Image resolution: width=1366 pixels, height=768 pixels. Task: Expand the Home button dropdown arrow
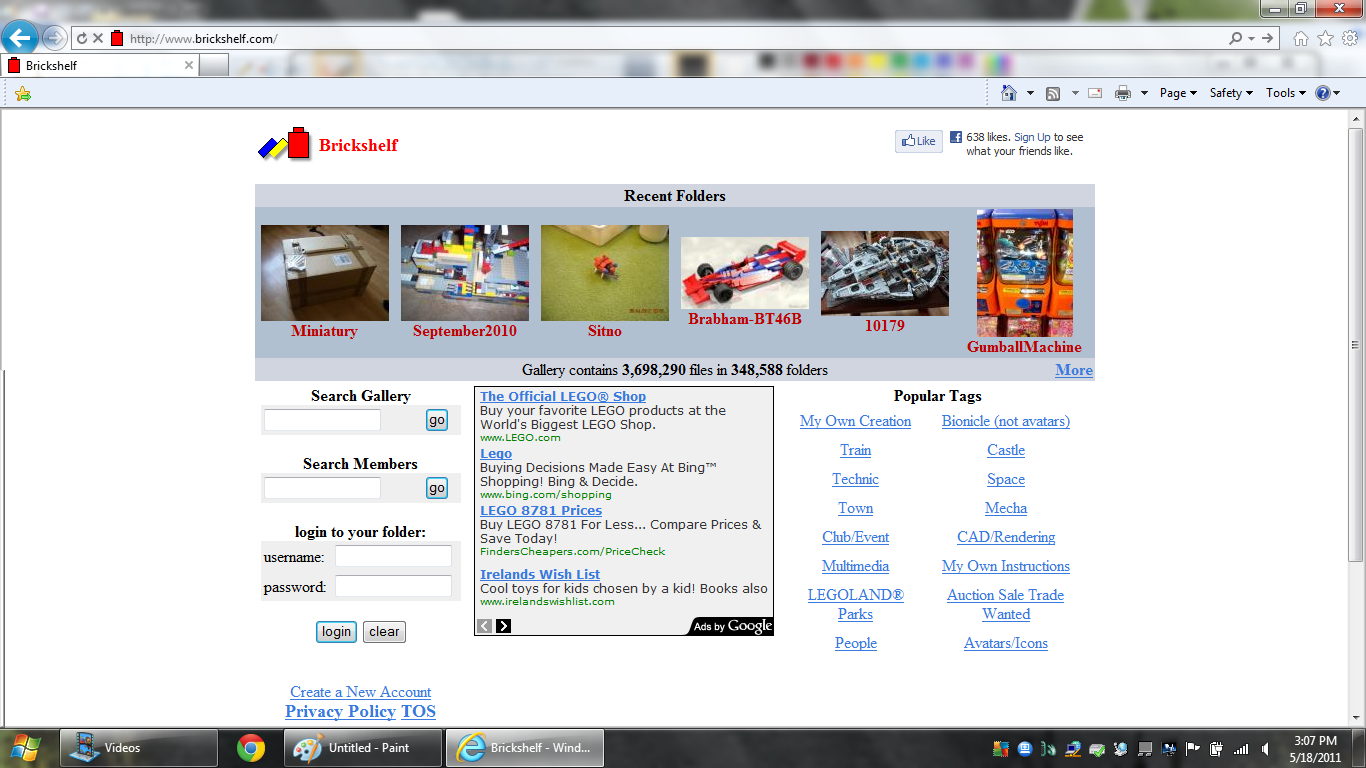1030,93
